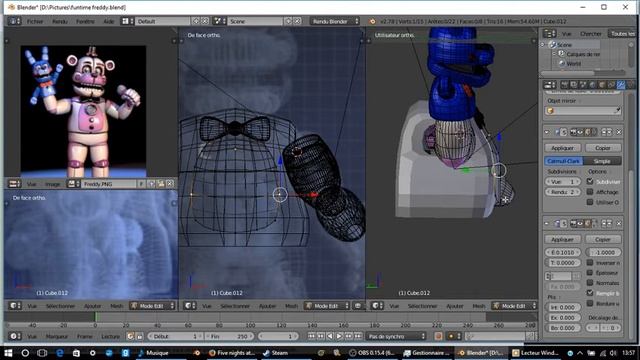Switch to the Modifiers wrench tab icon

[621, 85]
